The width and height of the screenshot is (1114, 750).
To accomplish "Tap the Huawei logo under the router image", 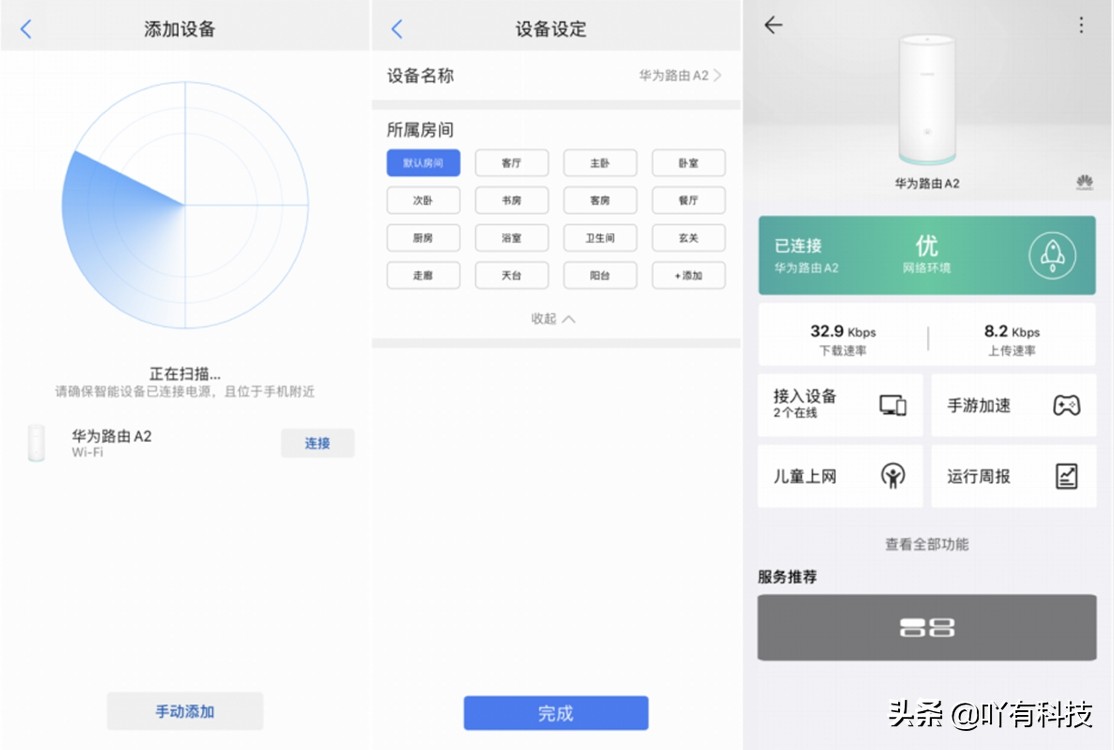I will [1083, 182].
